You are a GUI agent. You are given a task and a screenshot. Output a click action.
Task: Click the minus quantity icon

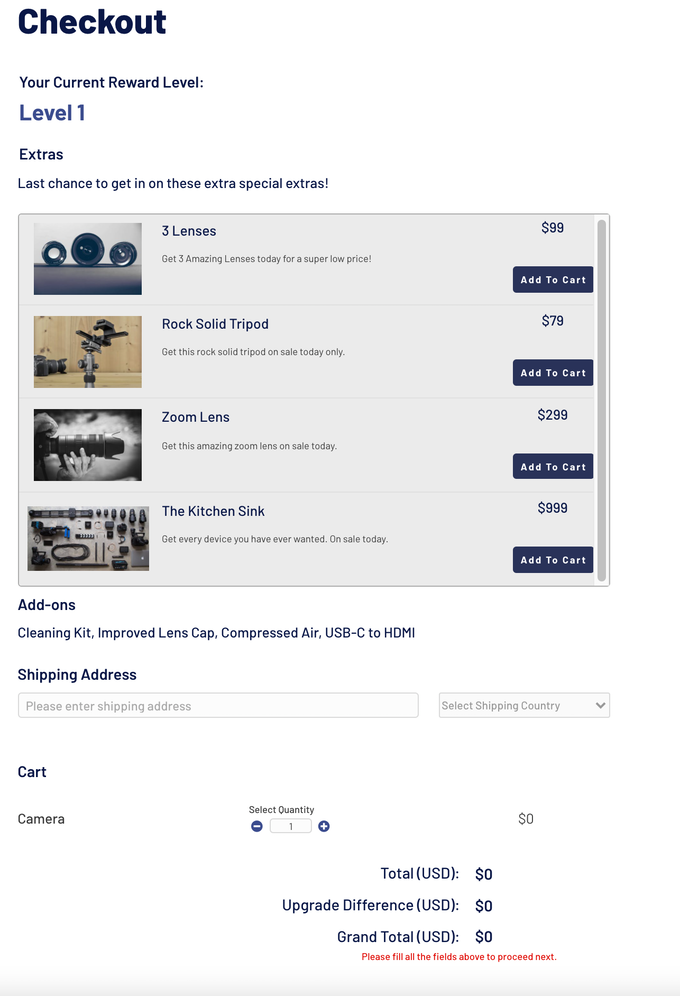click(257, 826)
